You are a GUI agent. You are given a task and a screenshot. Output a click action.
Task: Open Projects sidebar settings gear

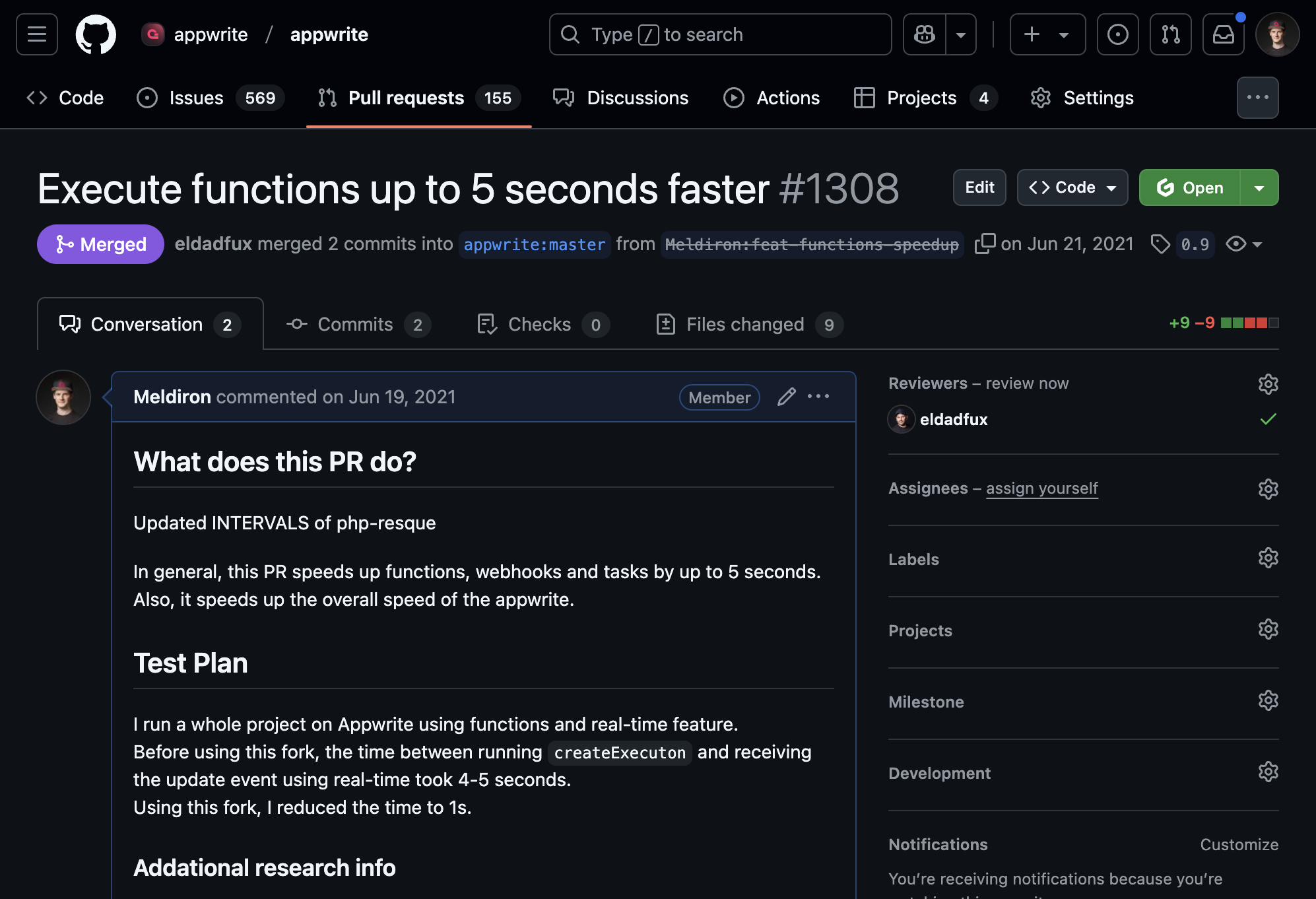[1268, 629]
